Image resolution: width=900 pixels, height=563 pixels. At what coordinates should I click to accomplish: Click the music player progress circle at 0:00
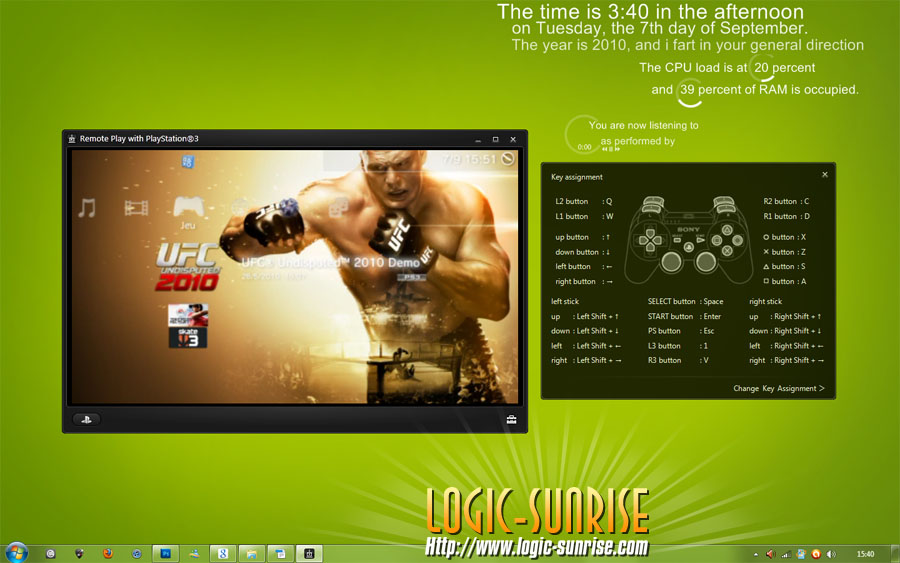coord(584,135)
